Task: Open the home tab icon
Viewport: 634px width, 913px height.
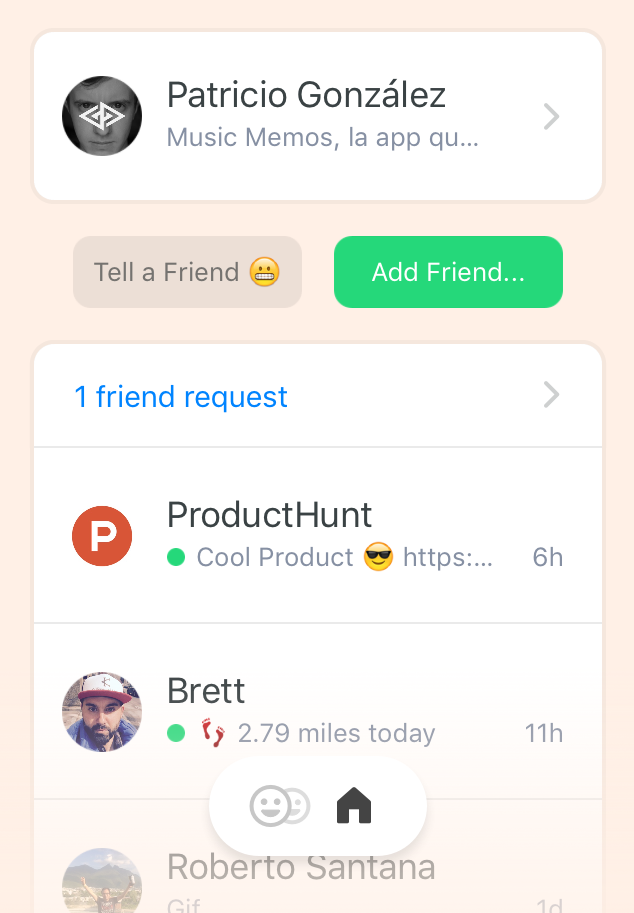Action: click(354, 805)
